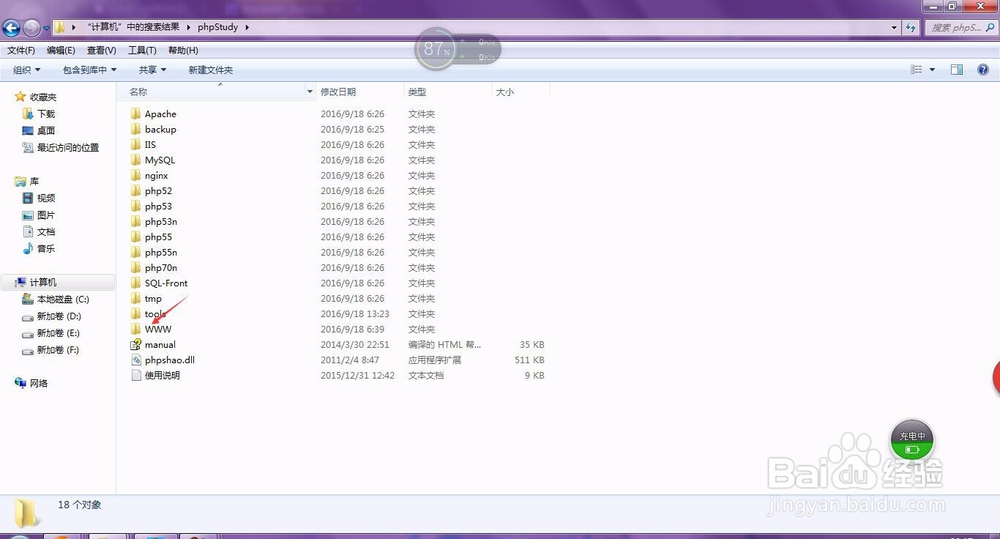This screenshot has height=539, width=1000.
Task: Open the 包含到库中 dropdown
Action: click(89, 70)
